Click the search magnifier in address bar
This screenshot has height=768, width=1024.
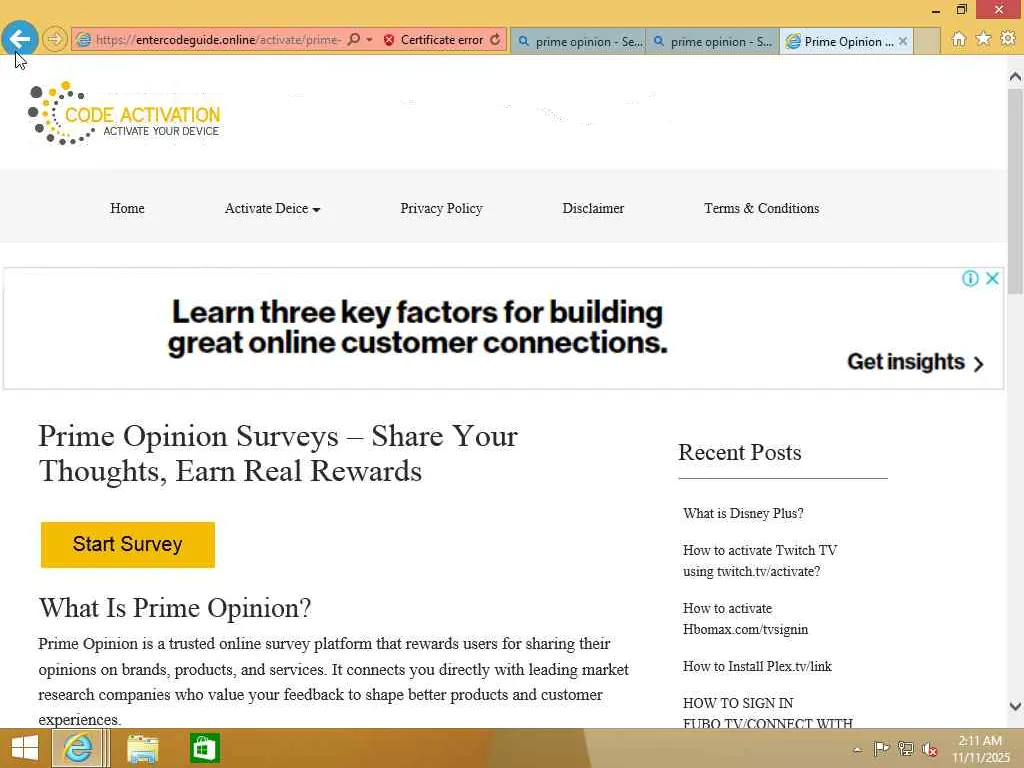click(x=353, y=39)
